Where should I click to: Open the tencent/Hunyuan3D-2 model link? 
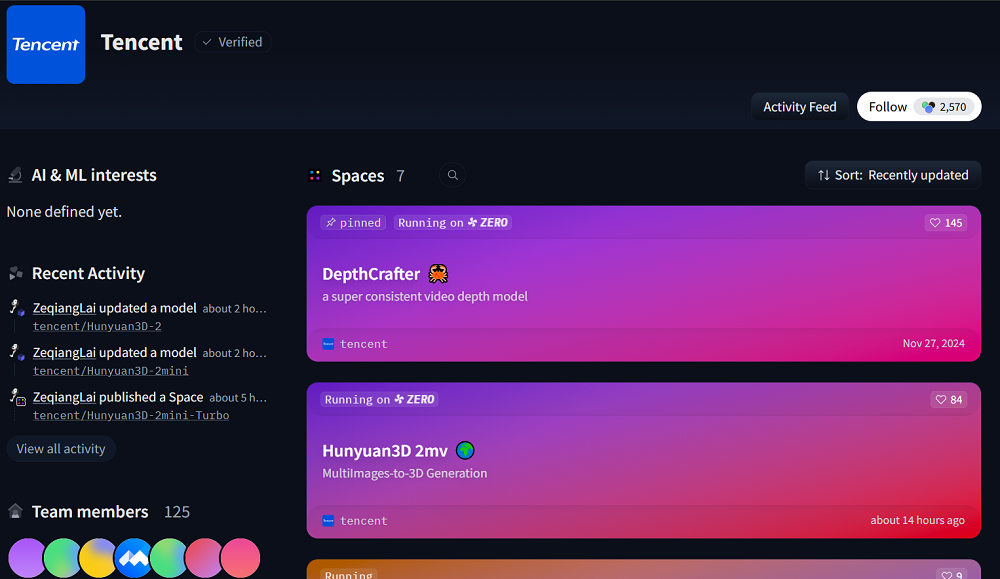[97, 326]
